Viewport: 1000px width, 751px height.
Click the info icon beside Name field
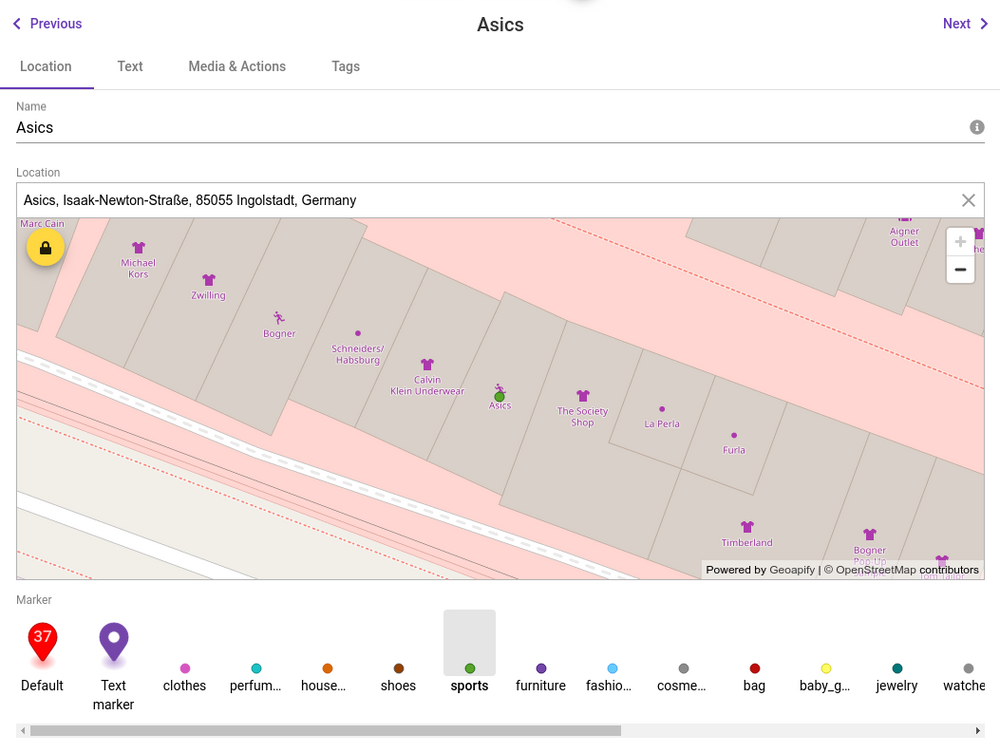(x=977, y=128)
